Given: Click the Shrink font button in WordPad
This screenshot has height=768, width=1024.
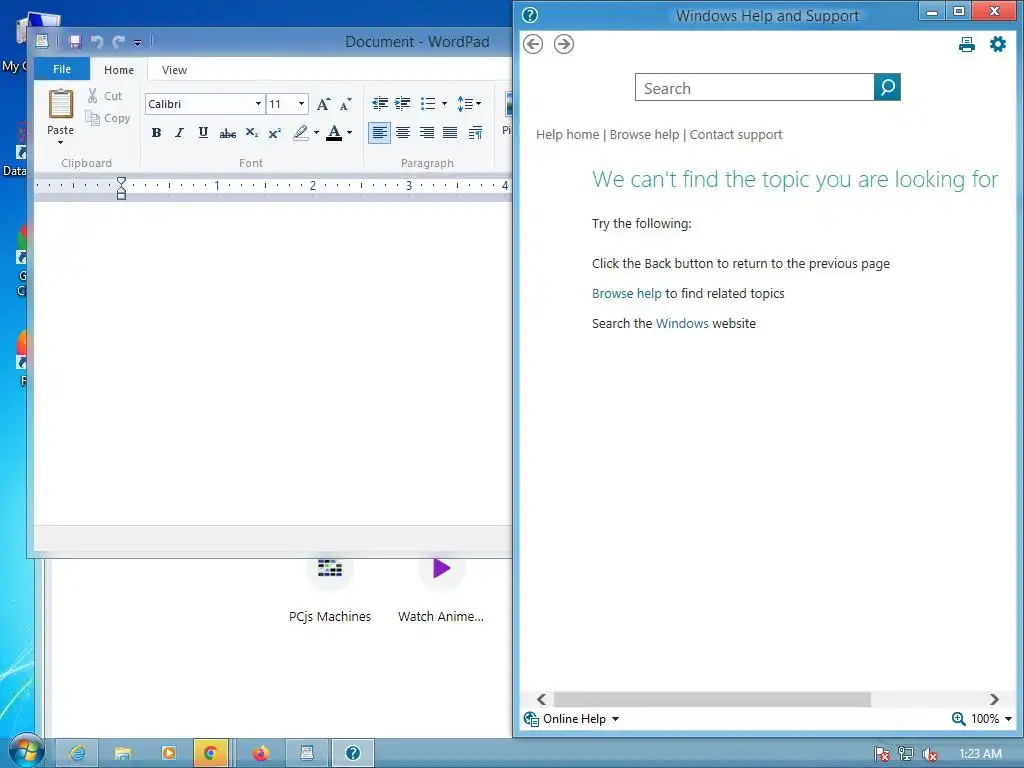Looking at the screenshot, I should click(x=345, y=104).
